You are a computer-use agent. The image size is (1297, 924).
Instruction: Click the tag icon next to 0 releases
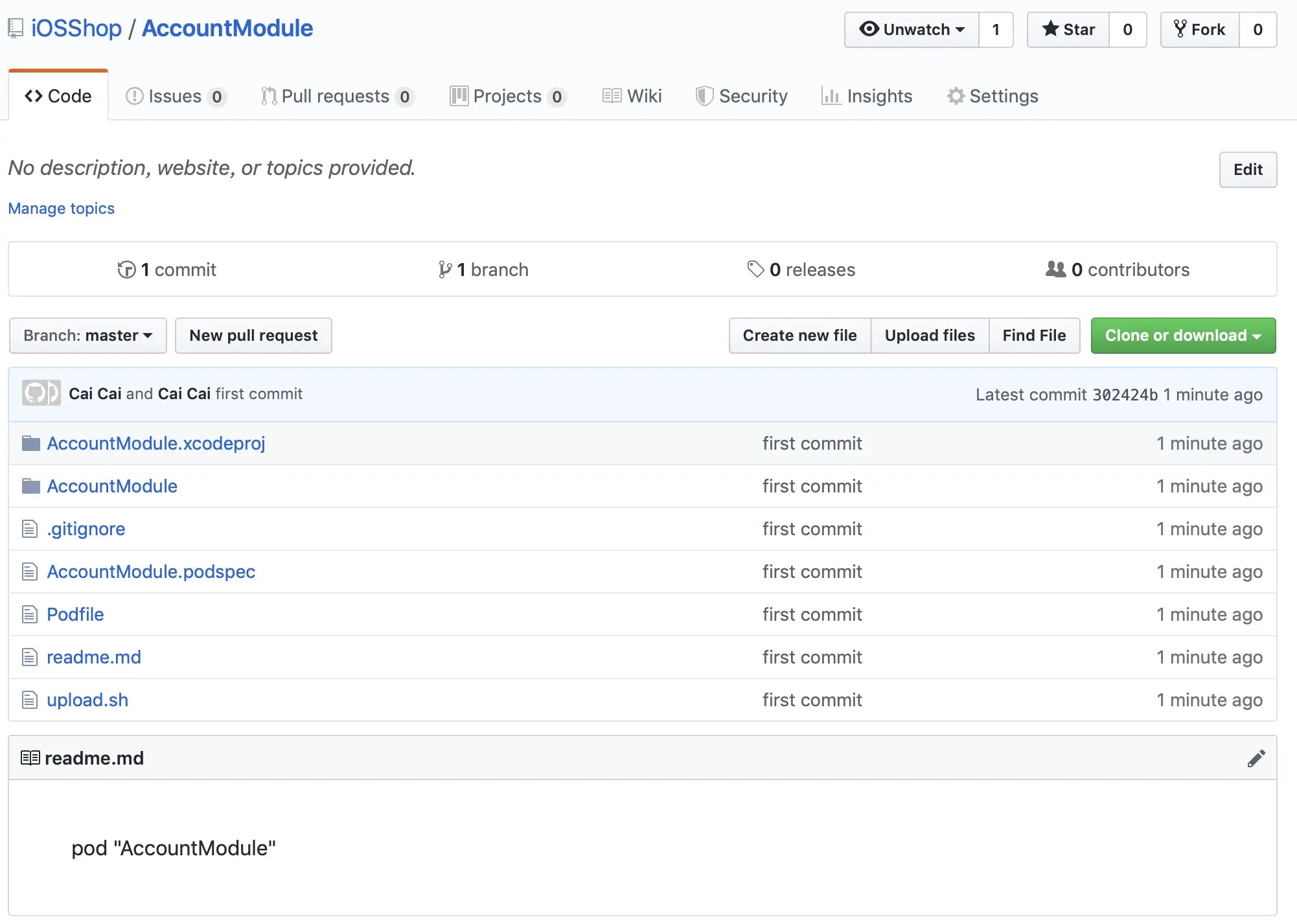755,269
